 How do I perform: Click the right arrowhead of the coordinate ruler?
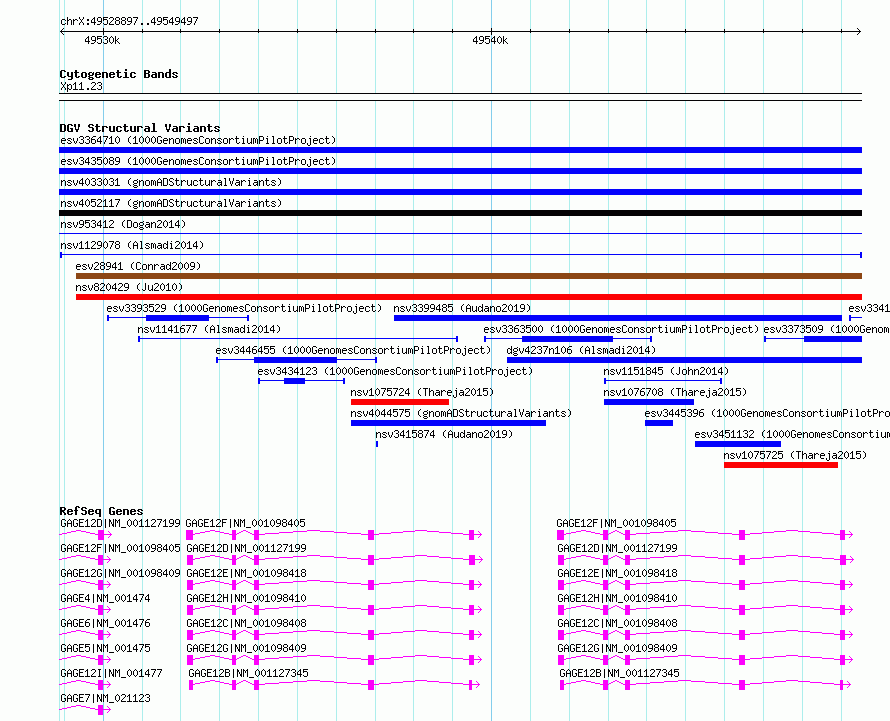pyautogui.click(x=859, y=32)
